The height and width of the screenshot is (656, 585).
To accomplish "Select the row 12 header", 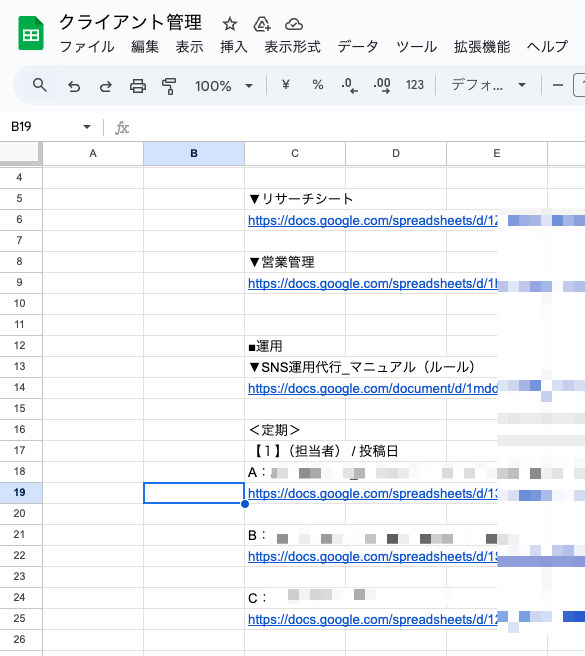I will click(x=20, y=346).
